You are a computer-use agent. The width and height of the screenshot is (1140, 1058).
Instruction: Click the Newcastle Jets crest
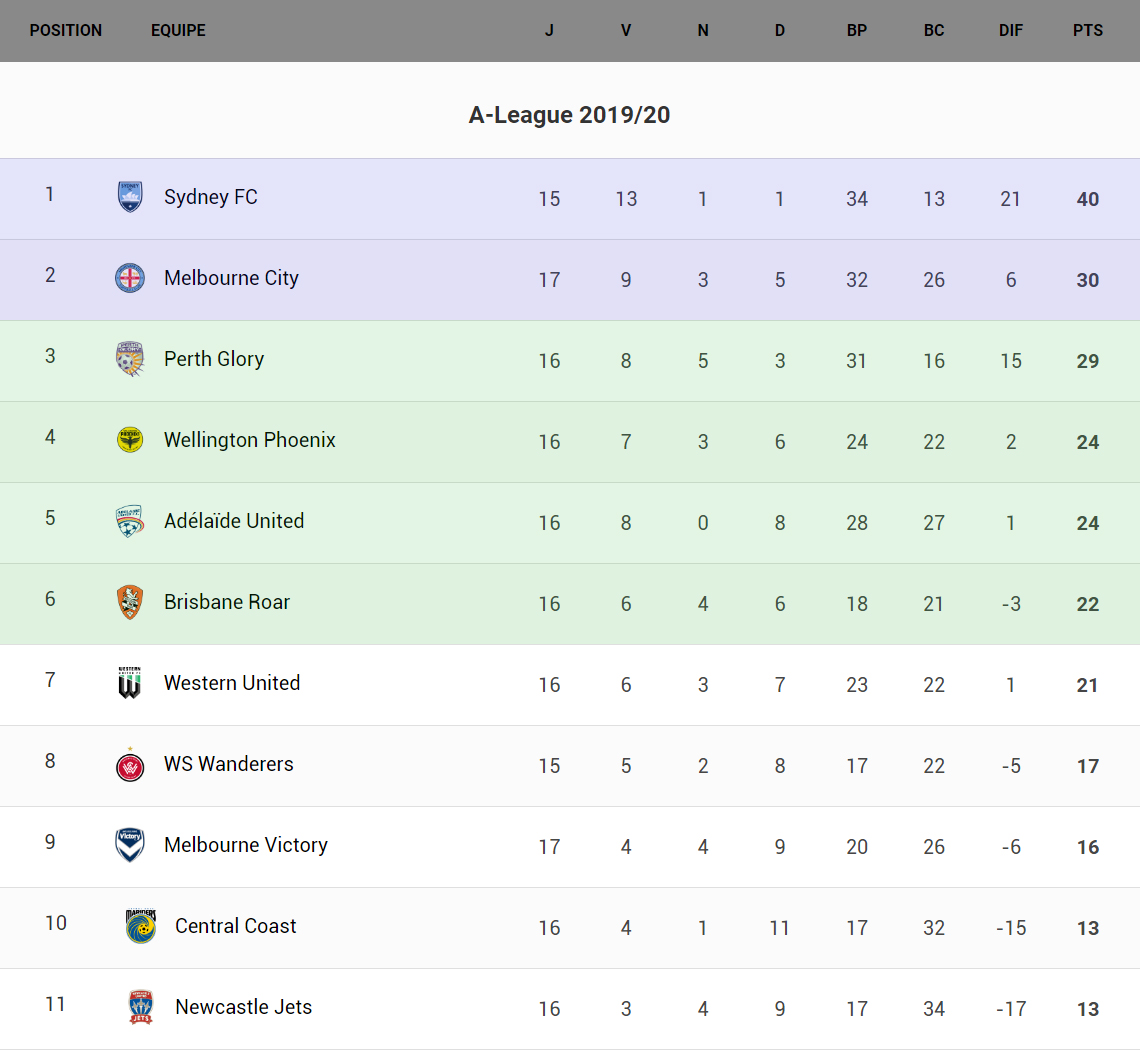click(x=141, y=1007)
